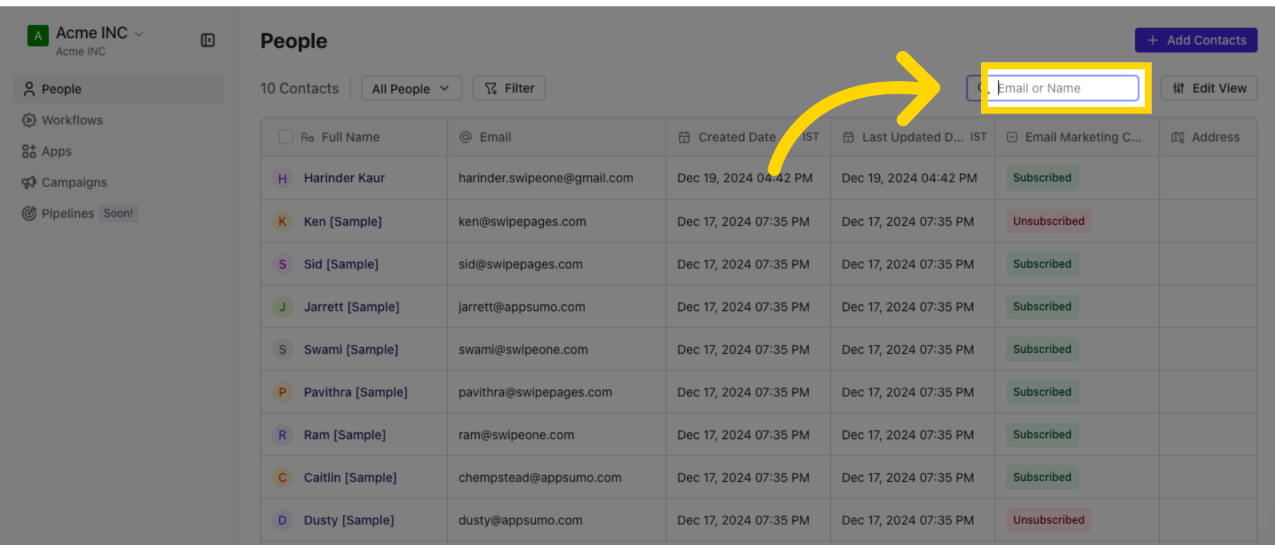The width and height of the screenshot is (1275, 545).
Task: Collapse the sidebar panel icon
Action: [208, 40]
